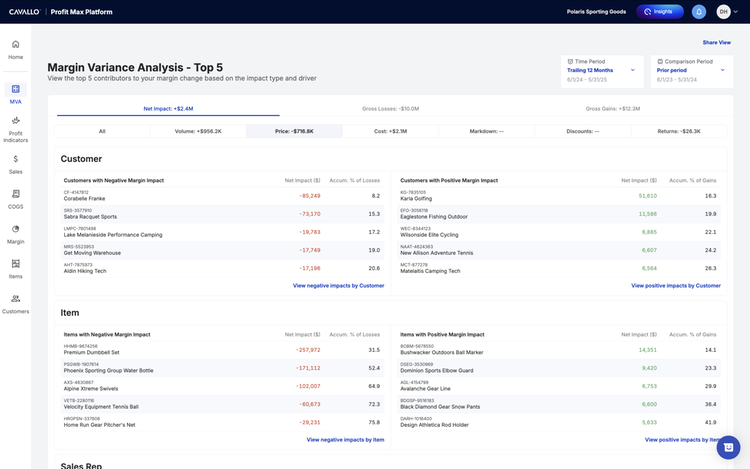Click the Insights button
Screen dimensions: 750x469
click(660, 12)
